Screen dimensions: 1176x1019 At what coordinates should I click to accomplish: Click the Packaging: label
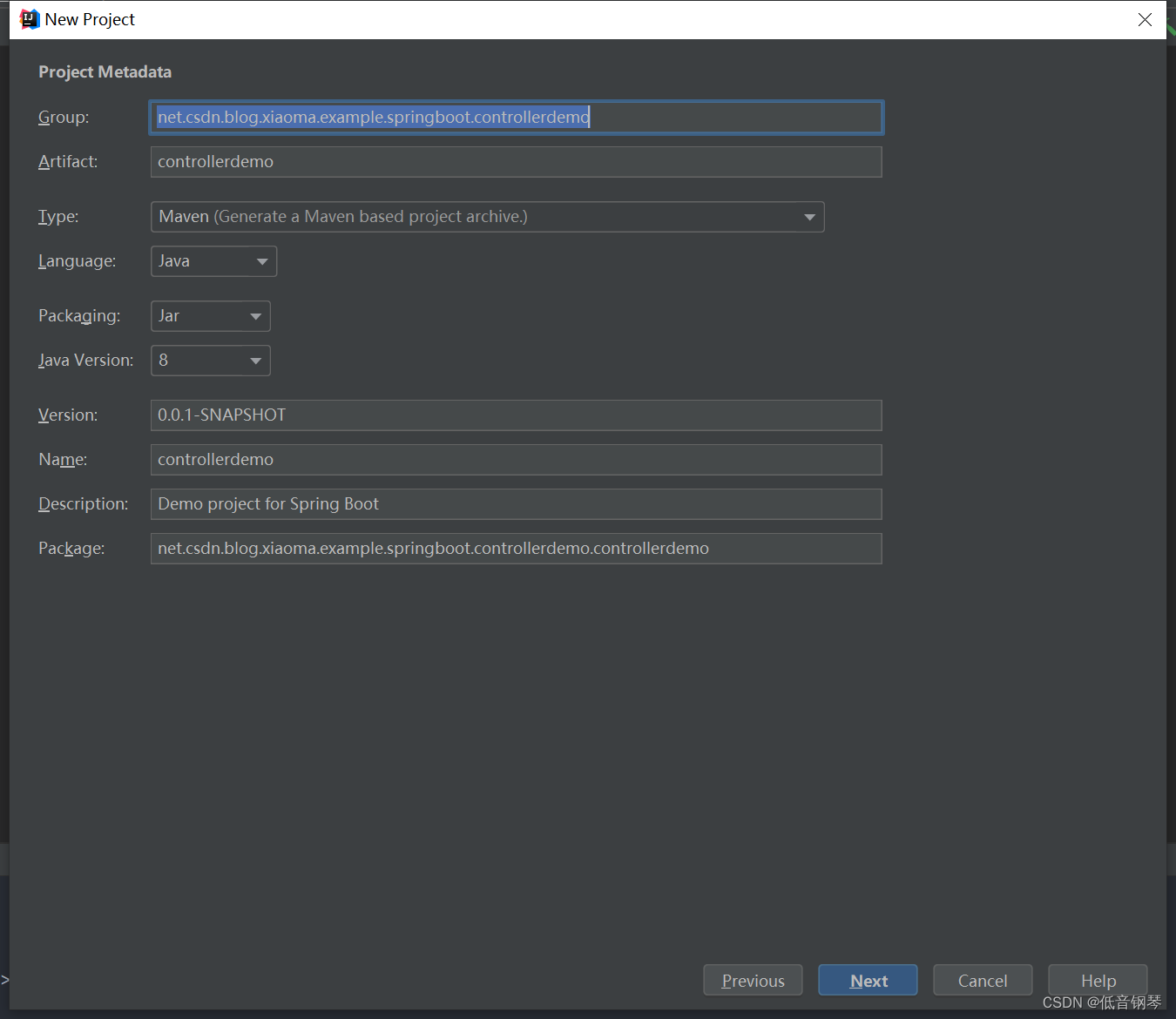(x=79, y=316)
